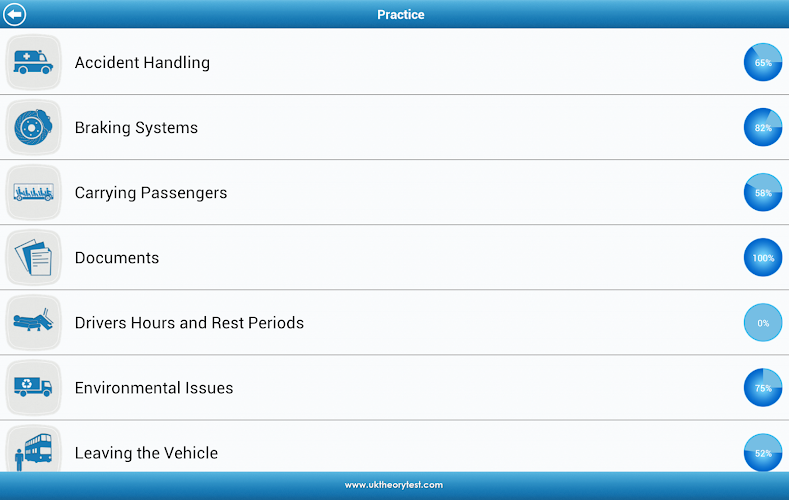
Task: Click the double-decker bus icon
Action: 34,450
